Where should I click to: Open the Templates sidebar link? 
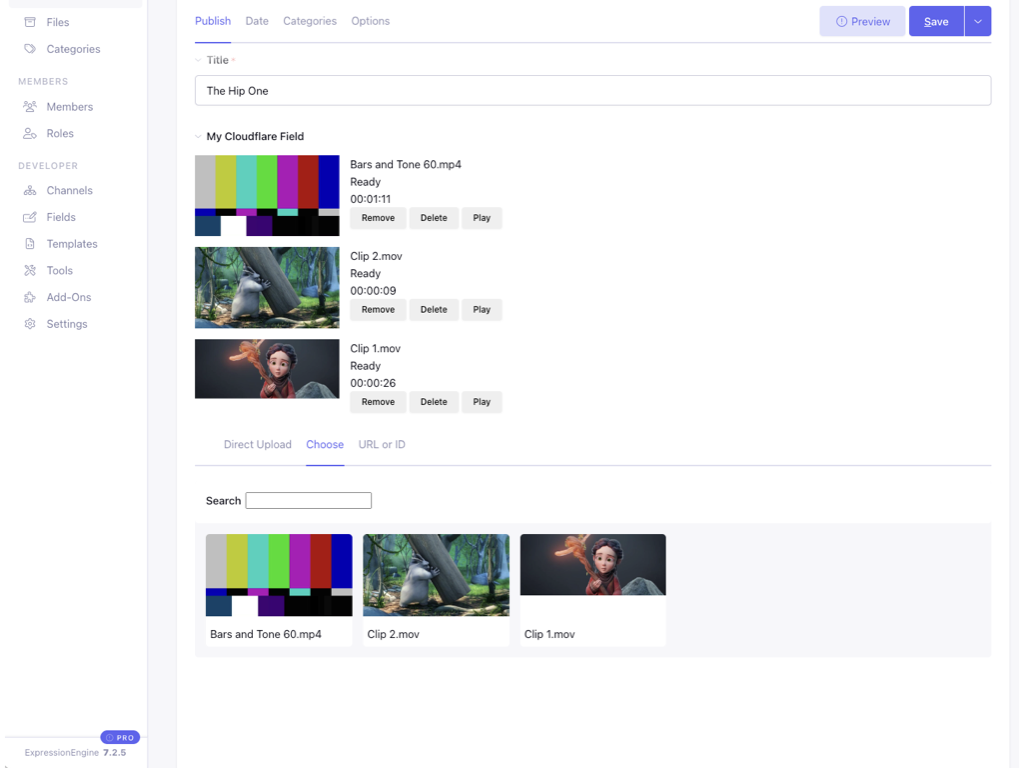(72, 244)
